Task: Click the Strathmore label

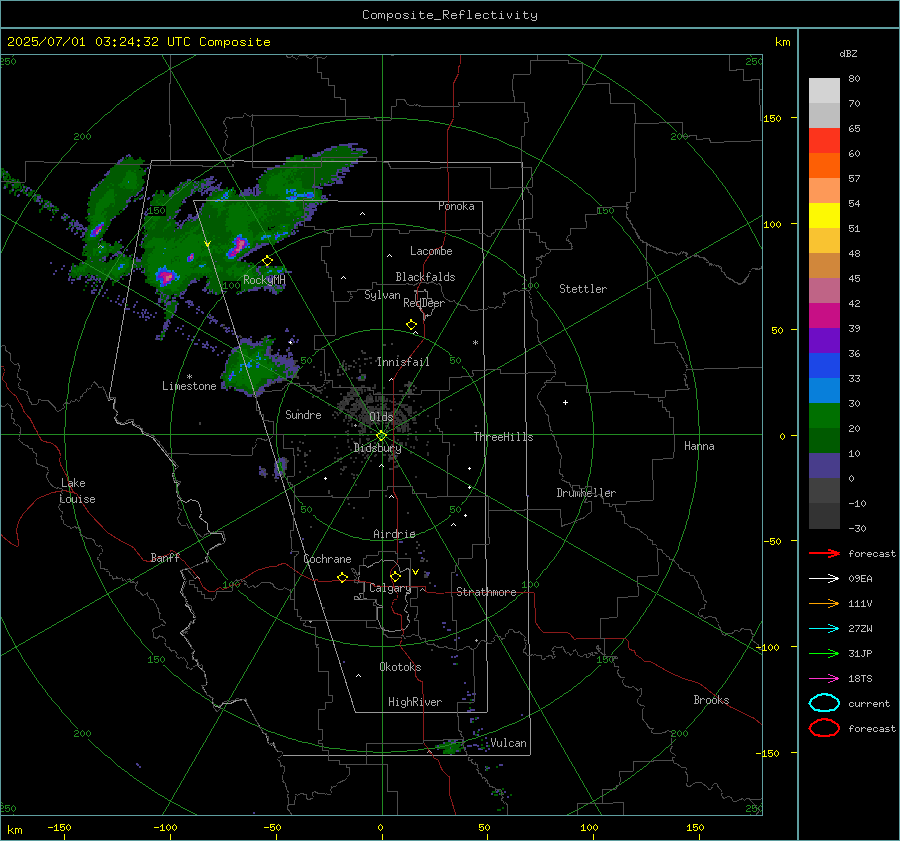Action: pyautogui.click(x=486, y=592)
